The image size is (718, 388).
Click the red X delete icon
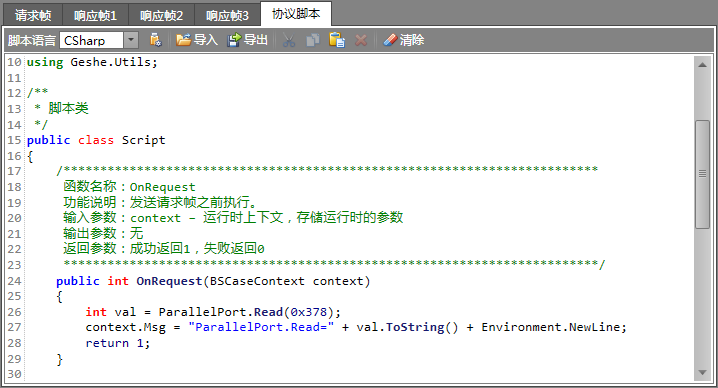[361, 40]
